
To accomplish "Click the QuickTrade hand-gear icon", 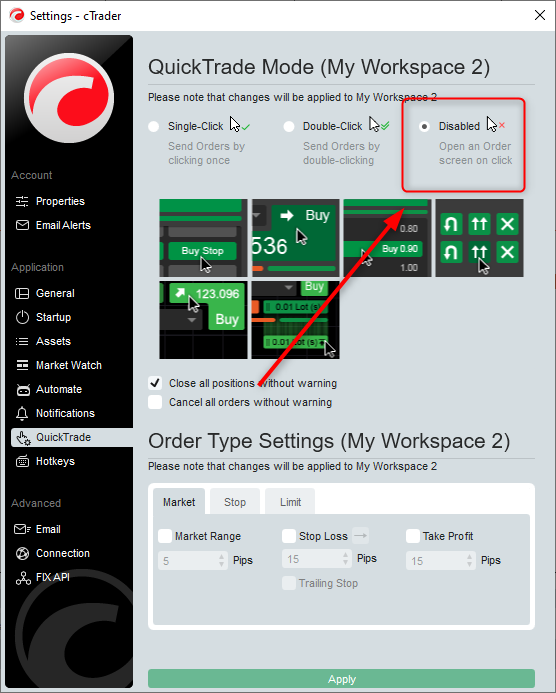I will click(x=23, y=438).
